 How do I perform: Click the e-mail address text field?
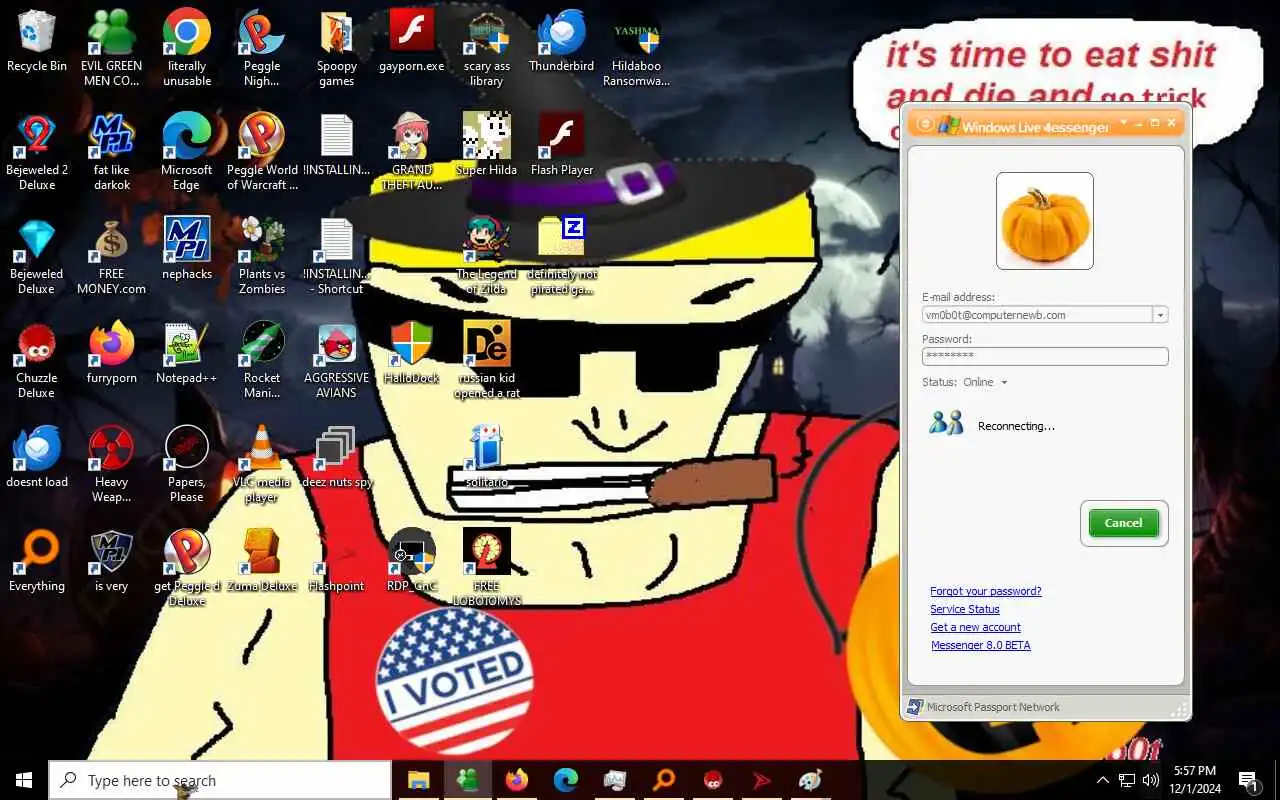point(1037,315)
